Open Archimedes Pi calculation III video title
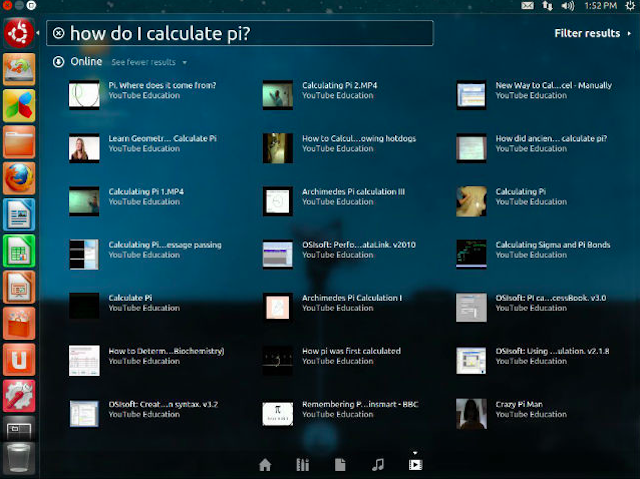The width and height of the screenshot is (640, 479). coord(353,191)
